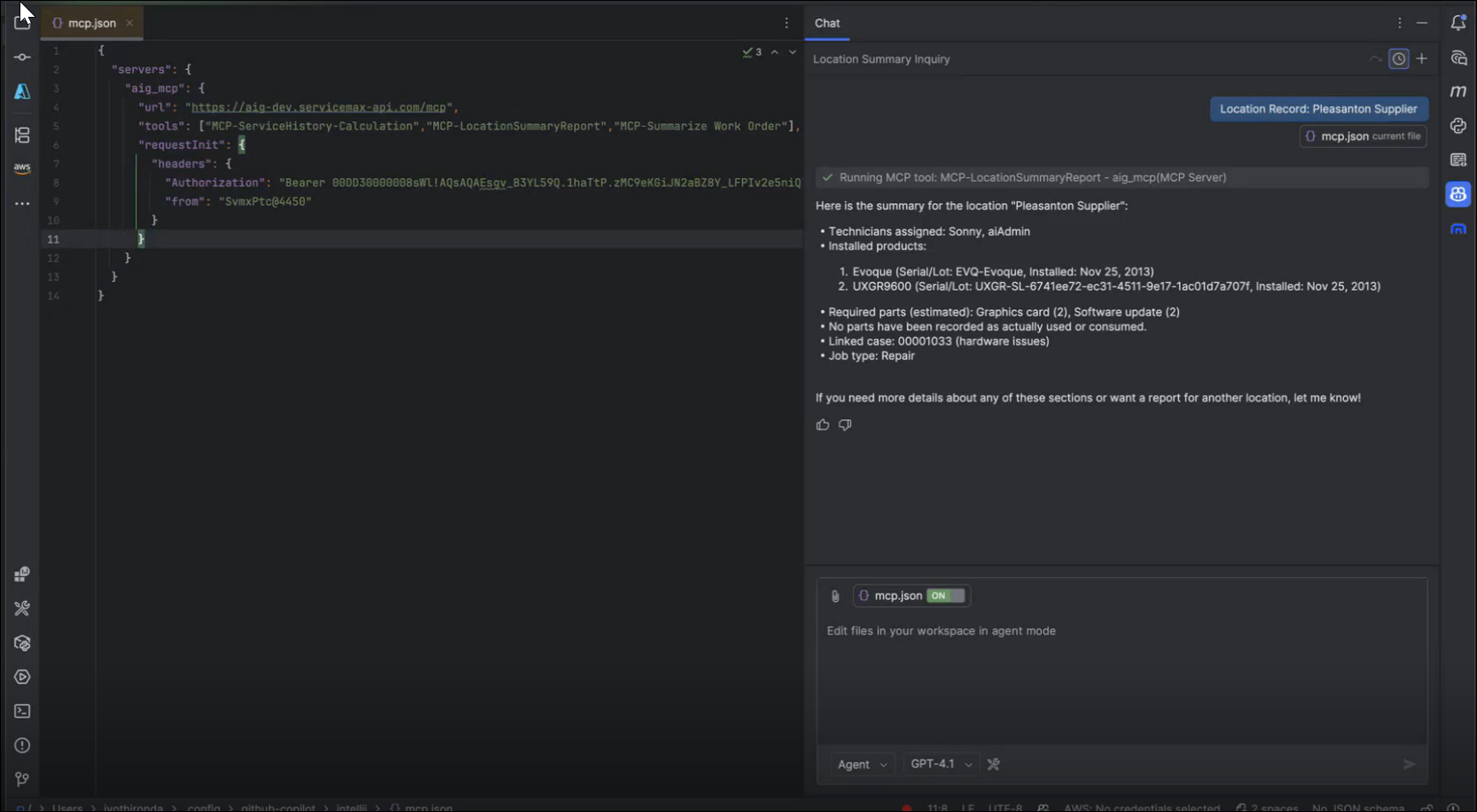
Task: Open the AWS Toolkit tool window
Action: (x=22, y=168)
